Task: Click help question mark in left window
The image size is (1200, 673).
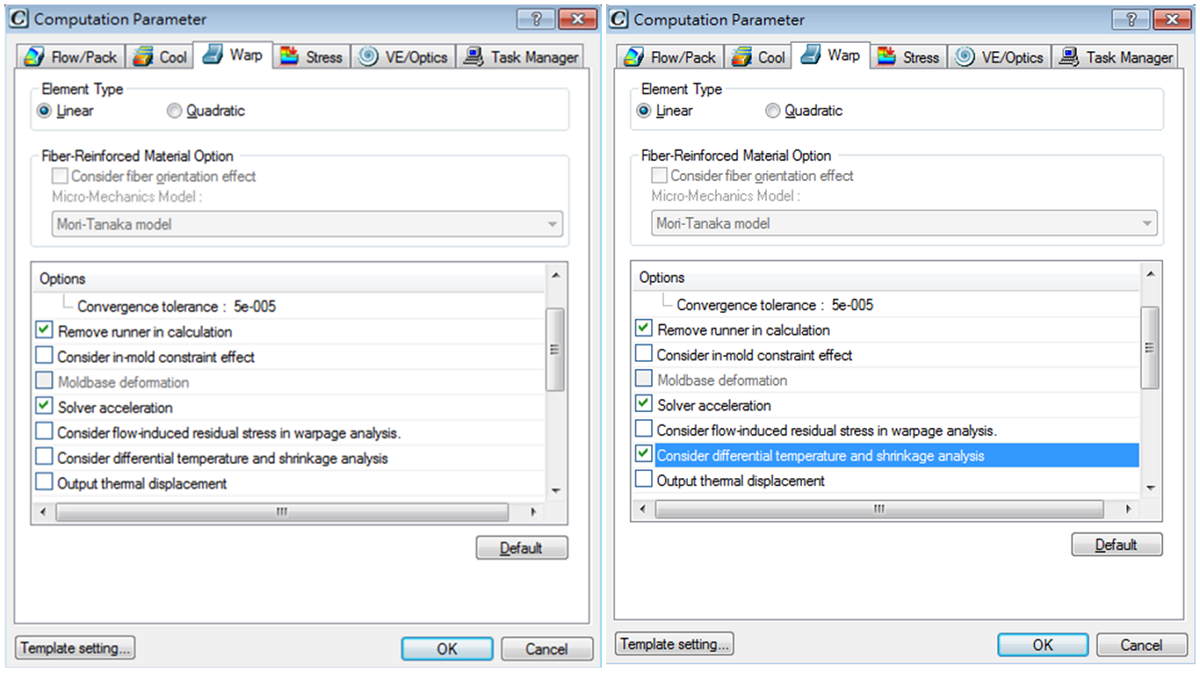Action: 535,19
